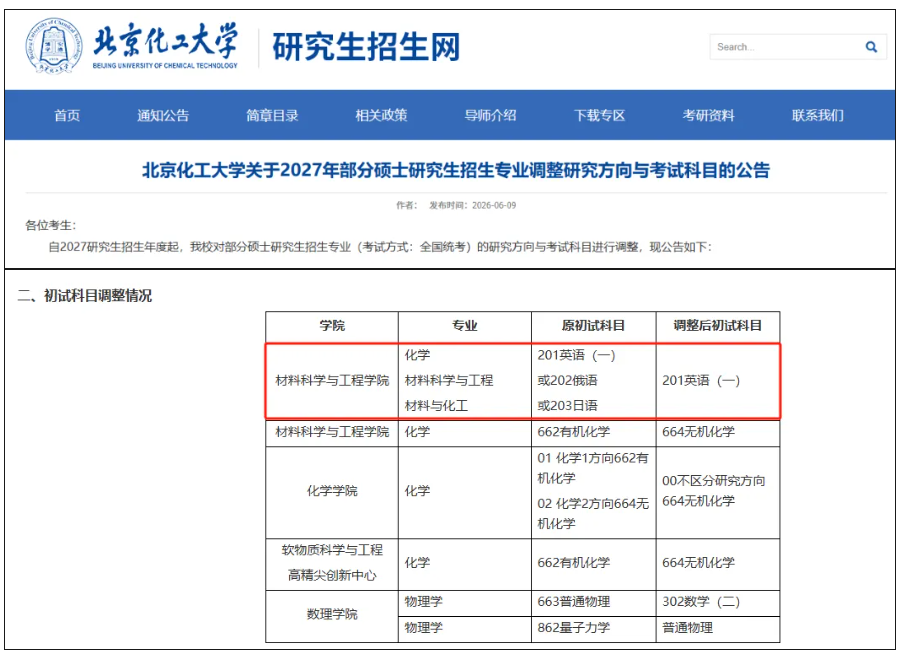900x660 pixels.
Task: Click the announcement headline about 2027年
Action: point(456,170)
